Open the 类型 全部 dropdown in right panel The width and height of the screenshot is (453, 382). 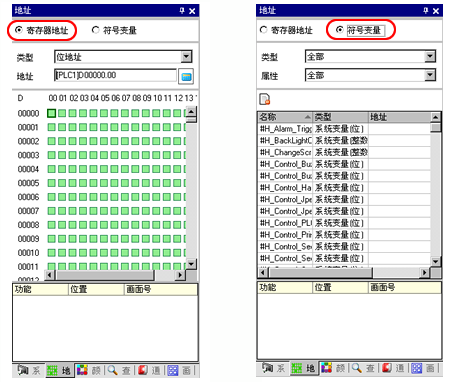tap(430, 56)
